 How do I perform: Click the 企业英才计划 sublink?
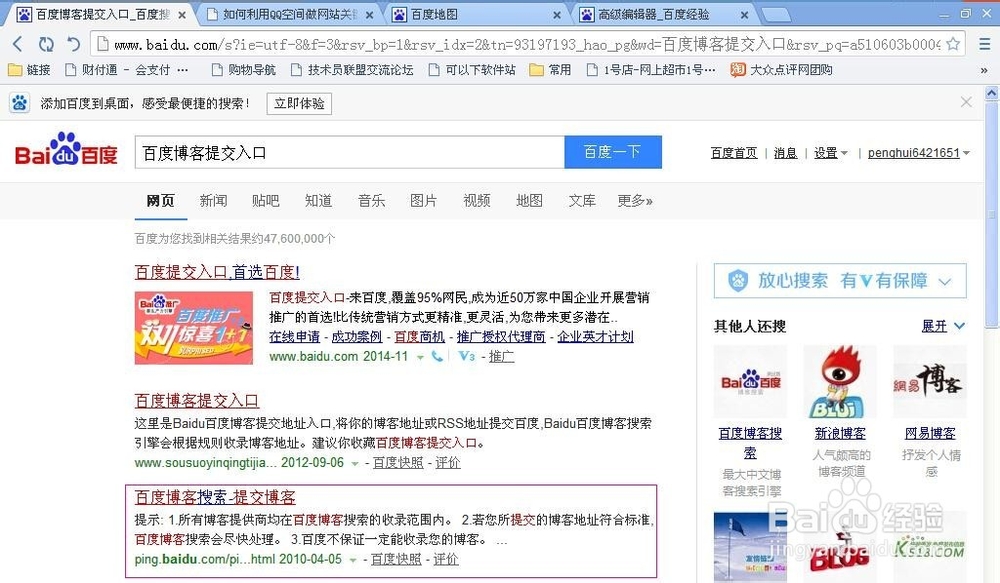coord(595,337)
